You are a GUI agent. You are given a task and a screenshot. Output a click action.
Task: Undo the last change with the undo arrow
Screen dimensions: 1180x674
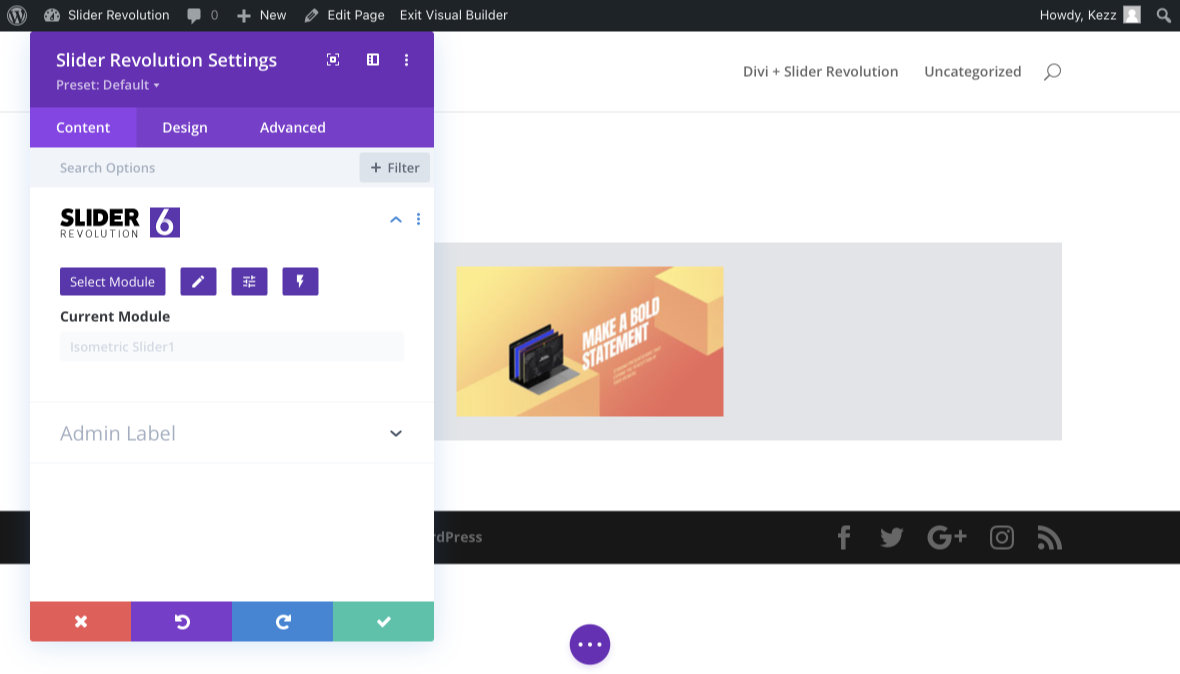click(181, 621)
